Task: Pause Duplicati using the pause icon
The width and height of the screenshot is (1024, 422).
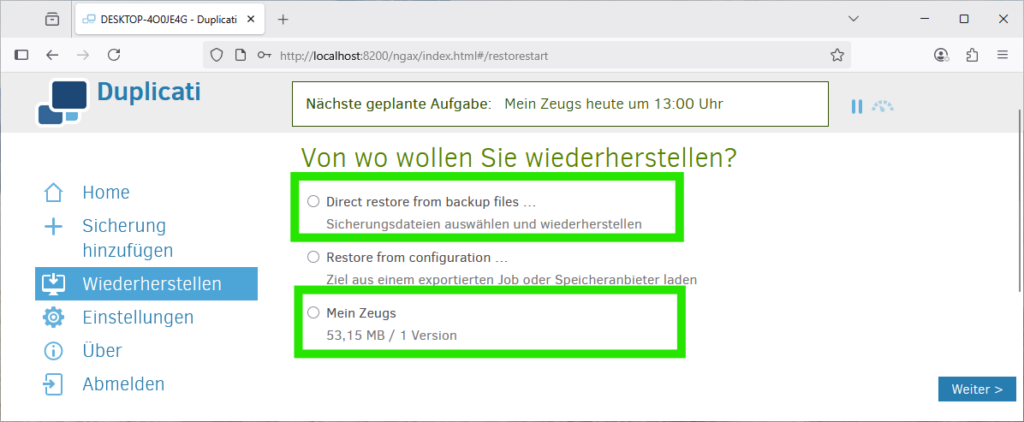Action: [x=857, y=106]
